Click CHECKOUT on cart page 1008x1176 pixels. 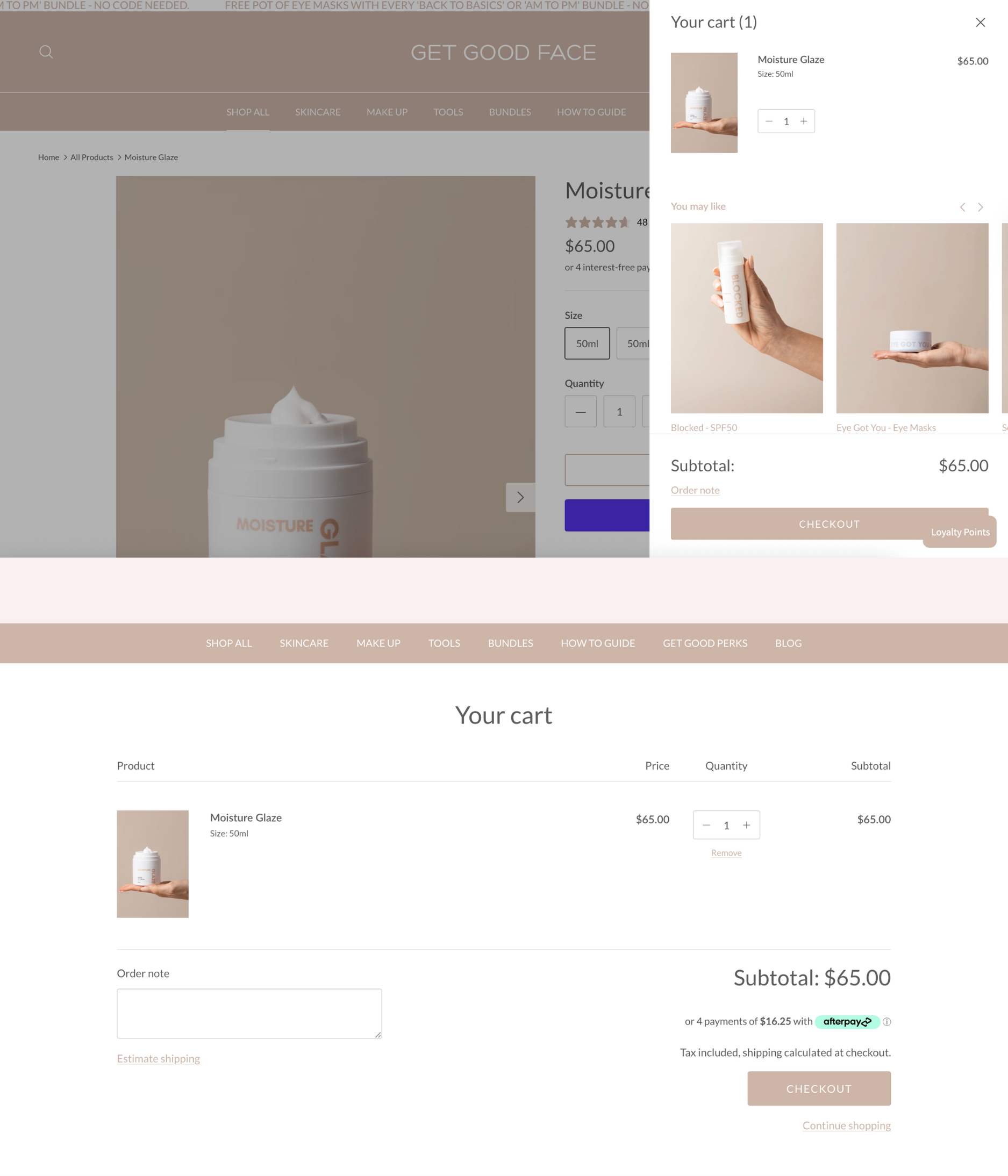point(819,1088)
